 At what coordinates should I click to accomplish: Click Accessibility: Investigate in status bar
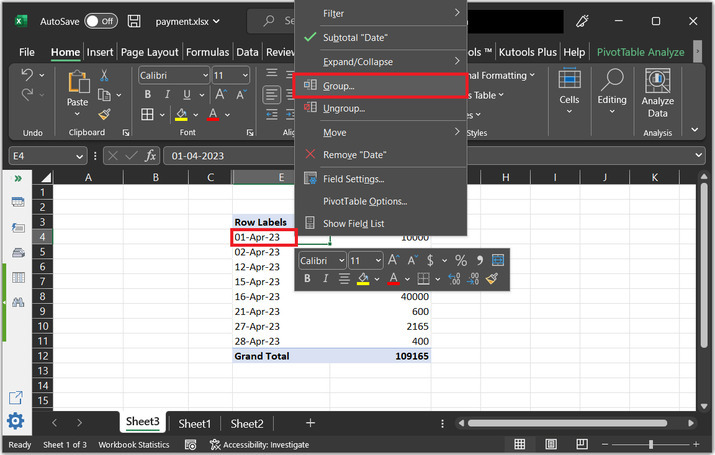coord(259,445)
